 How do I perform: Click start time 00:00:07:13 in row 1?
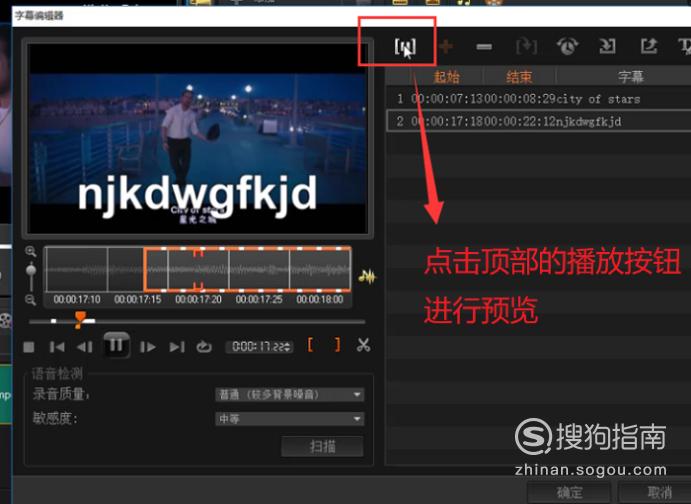(x=447, y=99)
